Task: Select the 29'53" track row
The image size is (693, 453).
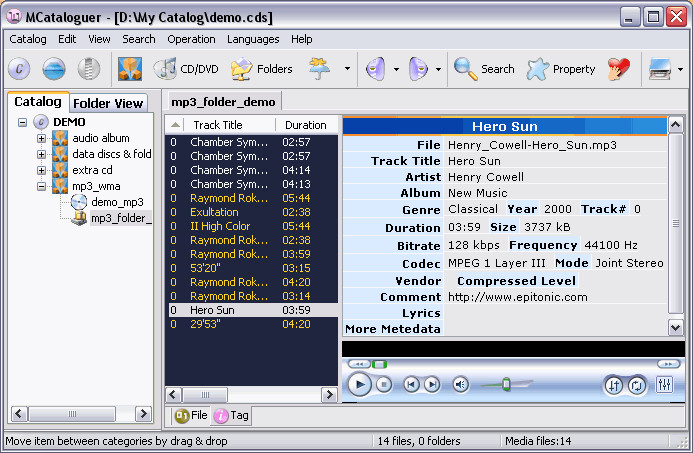Action: pyautogui.click(x=251, y=324)
